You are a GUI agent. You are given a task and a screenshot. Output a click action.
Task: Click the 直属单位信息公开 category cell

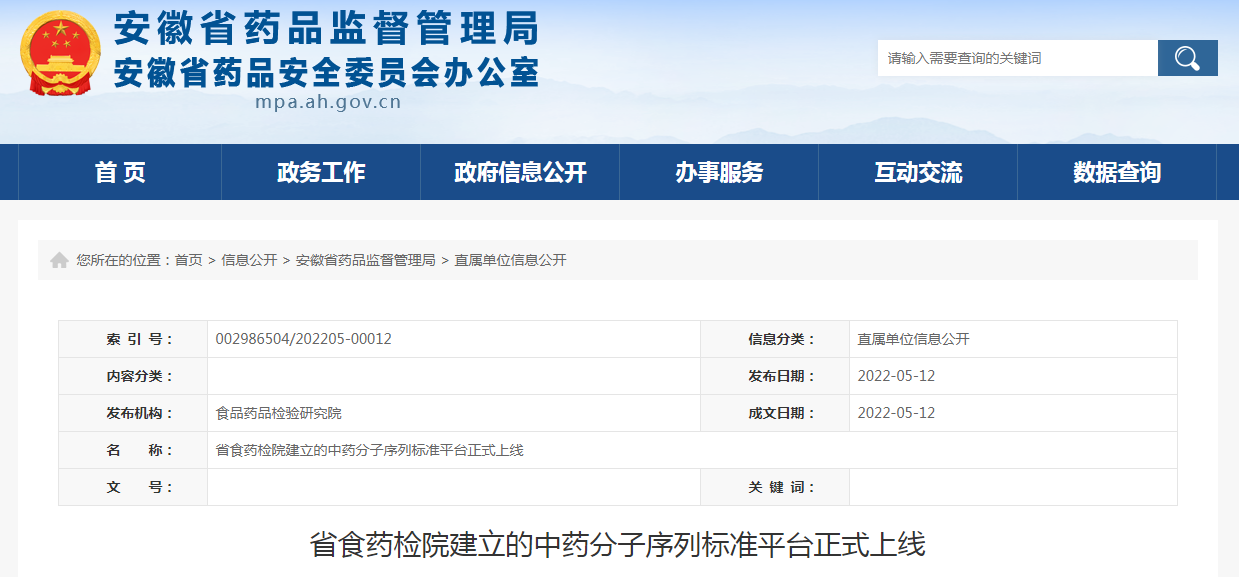1013,339
